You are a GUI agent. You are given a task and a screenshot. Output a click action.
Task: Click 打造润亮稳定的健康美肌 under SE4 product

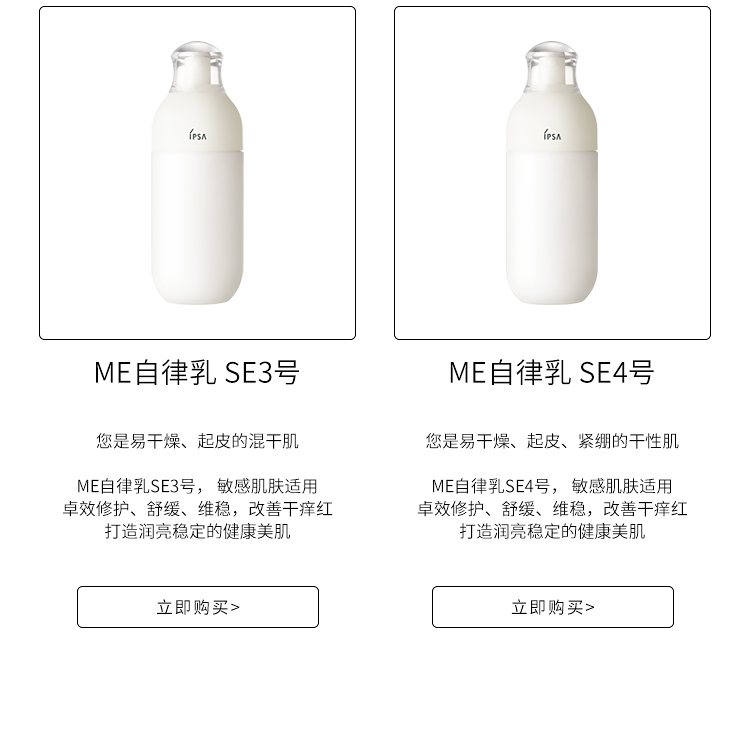pyautogui.click(x=552, y=531)
